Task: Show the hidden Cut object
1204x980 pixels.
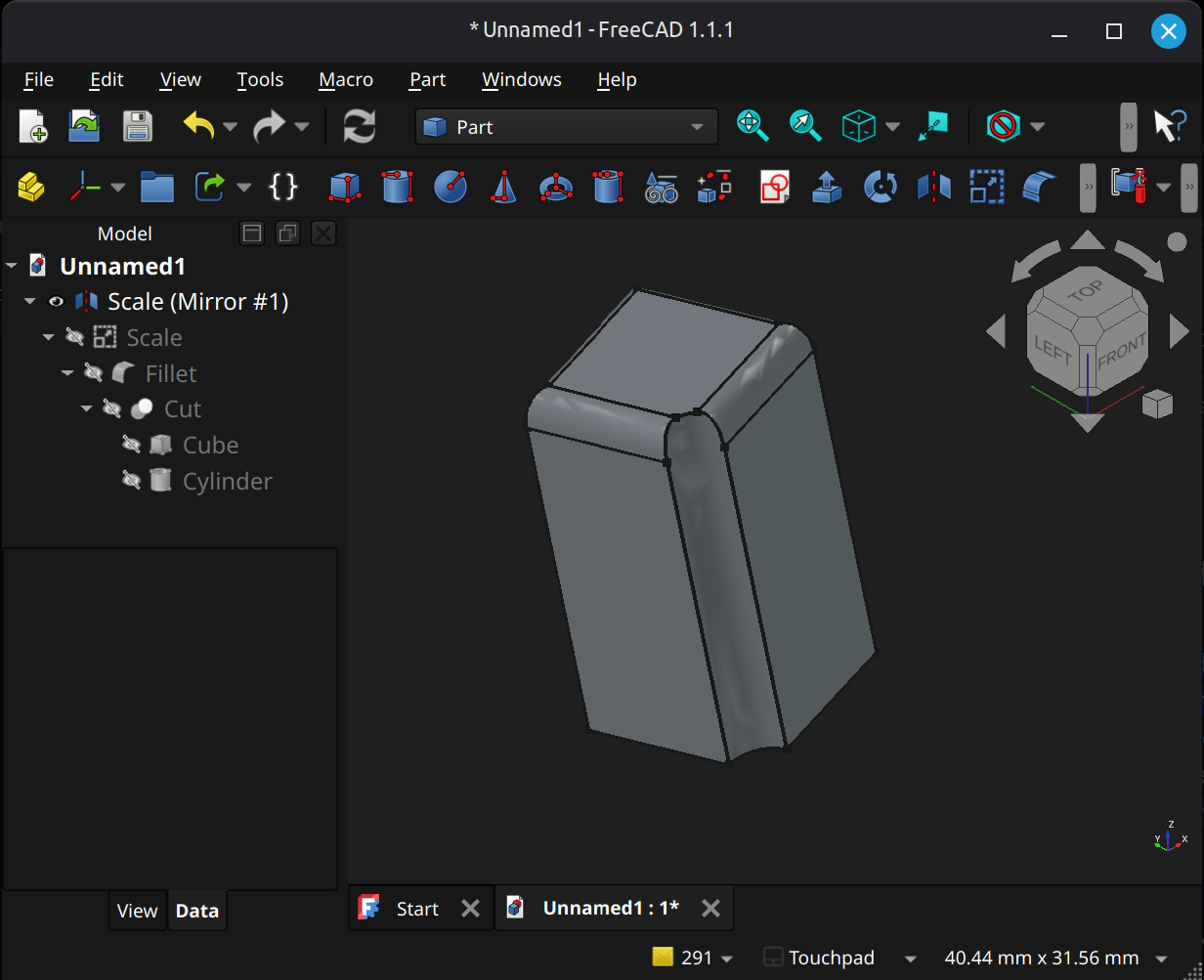Action: tap(111, 409)
